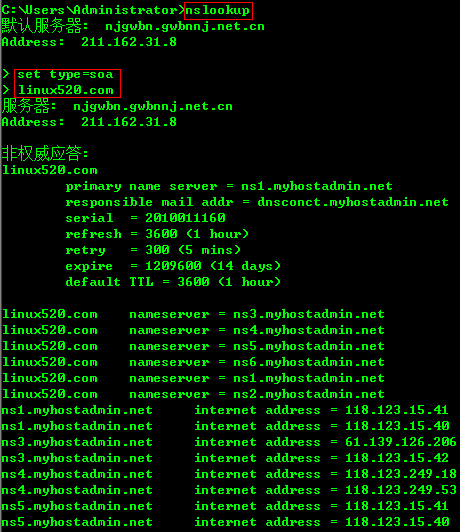
Task: Click the 'set type=soa' command line
Action: tap(65, 74)
